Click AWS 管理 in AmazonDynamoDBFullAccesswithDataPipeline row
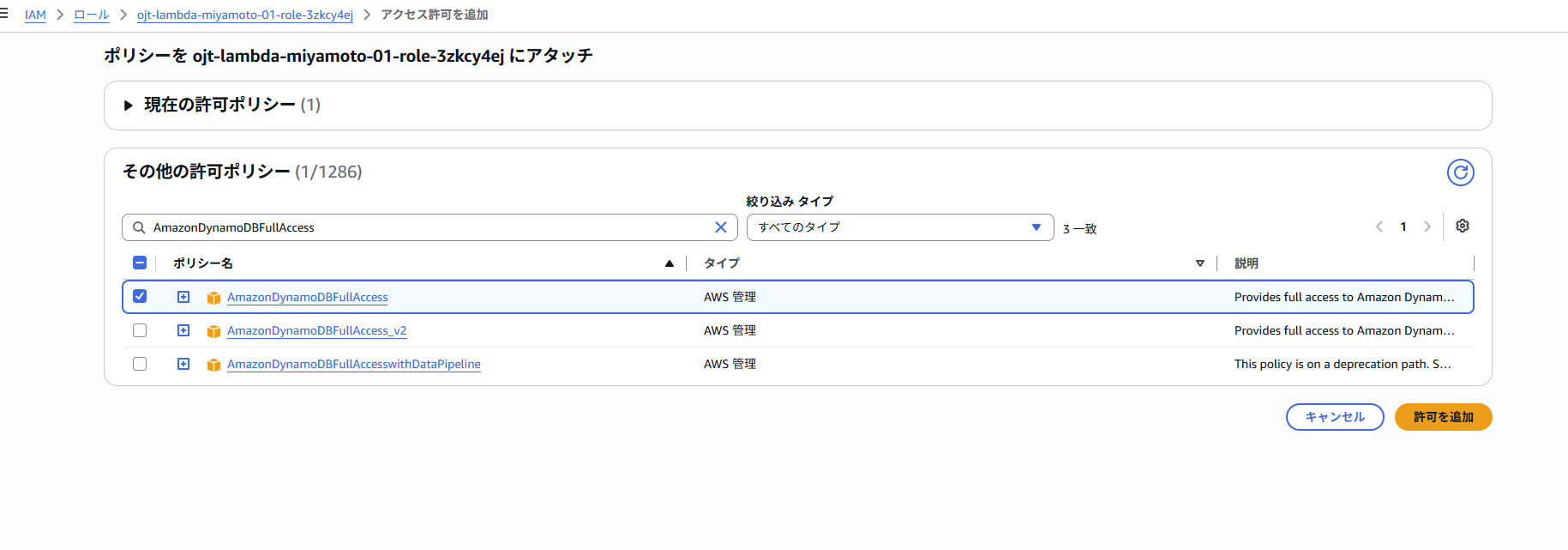Screen dimensions: 1568x550 coord(730,364)
